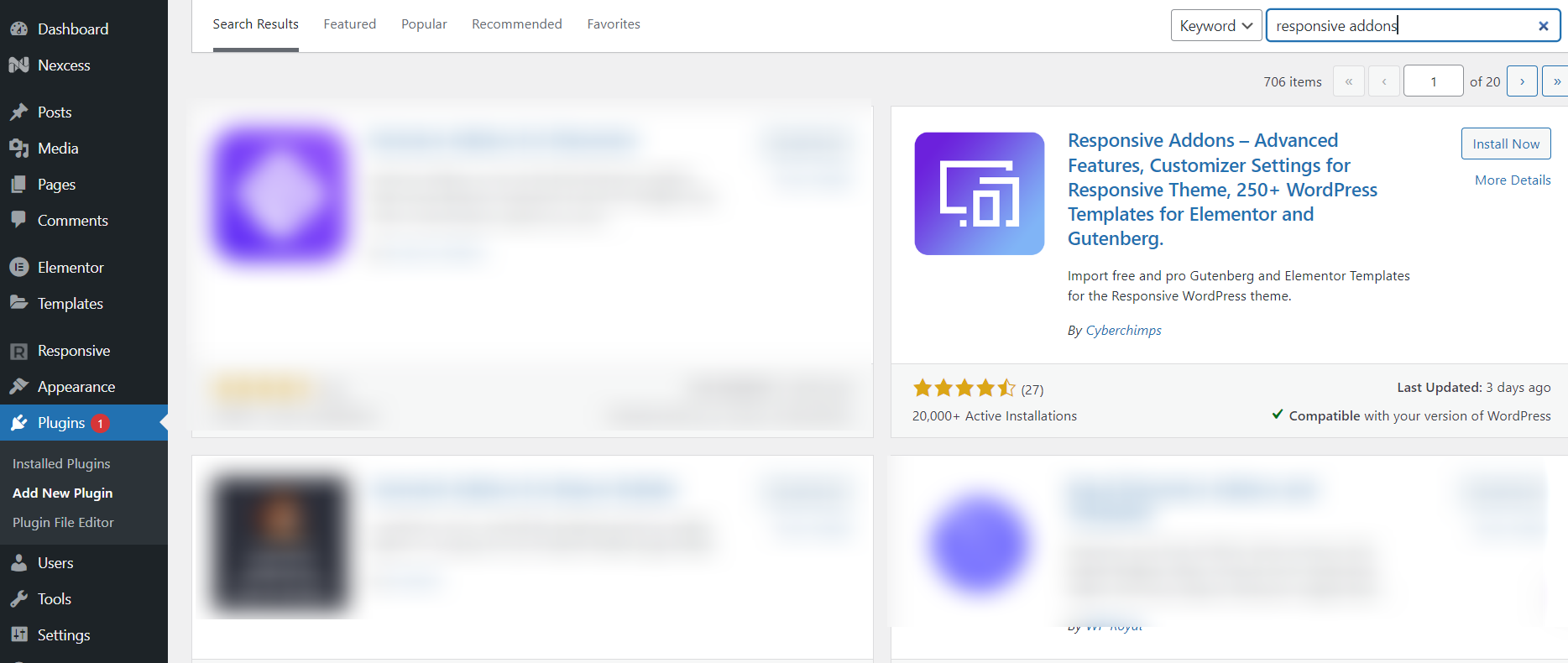1568x663 pixels.
Task: Click the star rating of Responsive Addons
Action: pyautogui.click(x=964, y=388)
